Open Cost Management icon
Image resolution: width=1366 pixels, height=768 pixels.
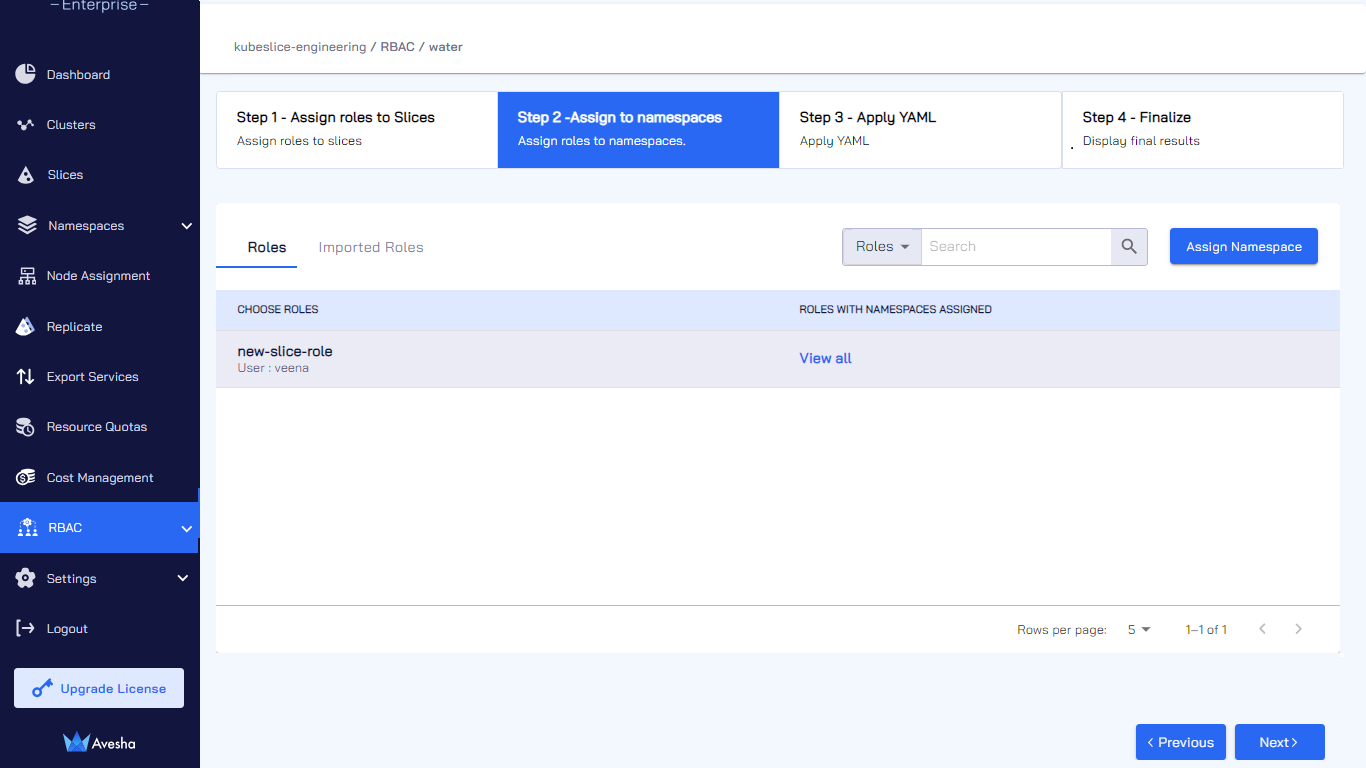[26, 478]
